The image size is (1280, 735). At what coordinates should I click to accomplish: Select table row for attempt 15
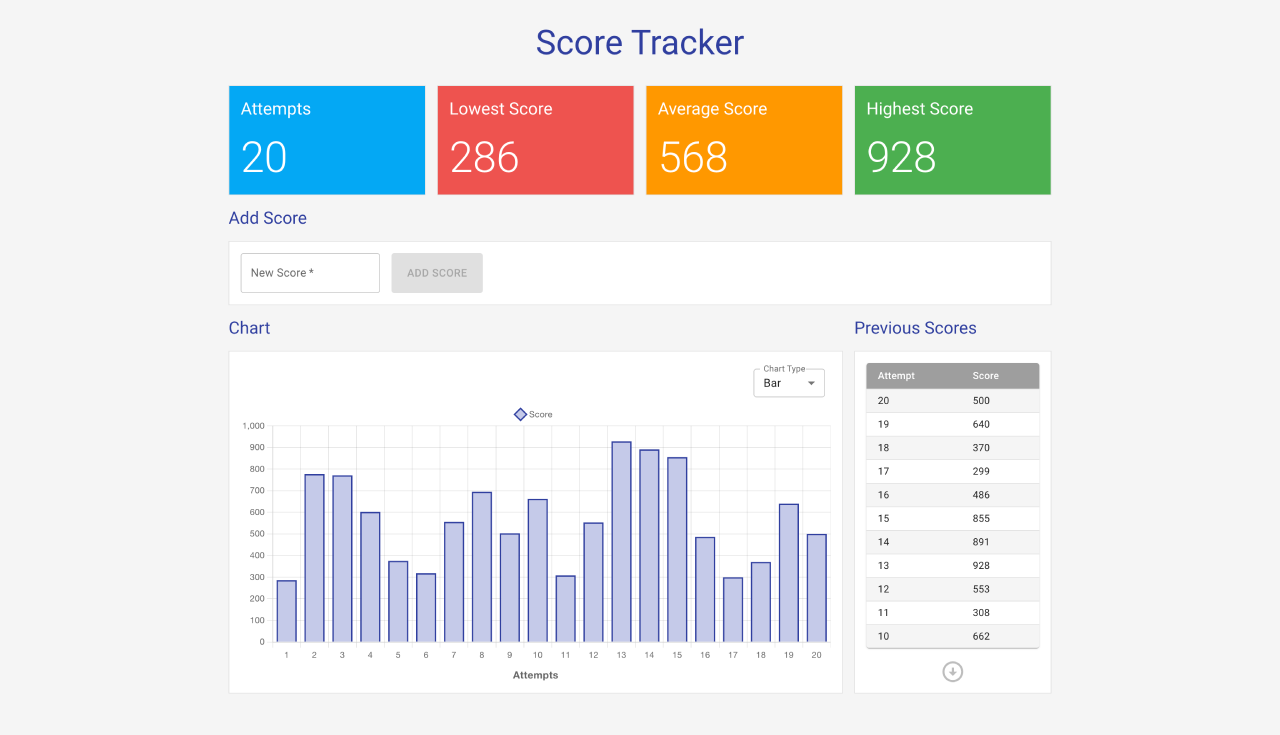[952, 519]
